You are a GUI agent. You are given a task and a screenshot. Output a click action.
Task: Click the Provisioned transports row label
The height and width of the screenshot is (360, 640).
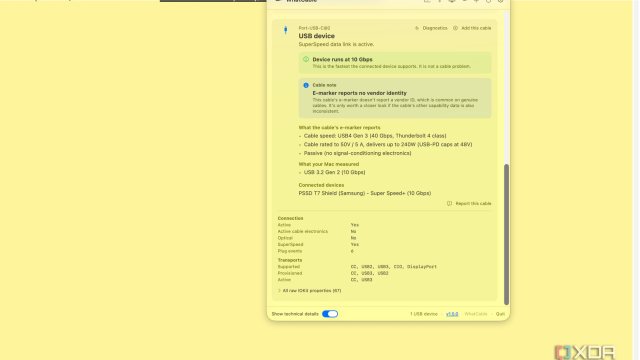point(290,273)
